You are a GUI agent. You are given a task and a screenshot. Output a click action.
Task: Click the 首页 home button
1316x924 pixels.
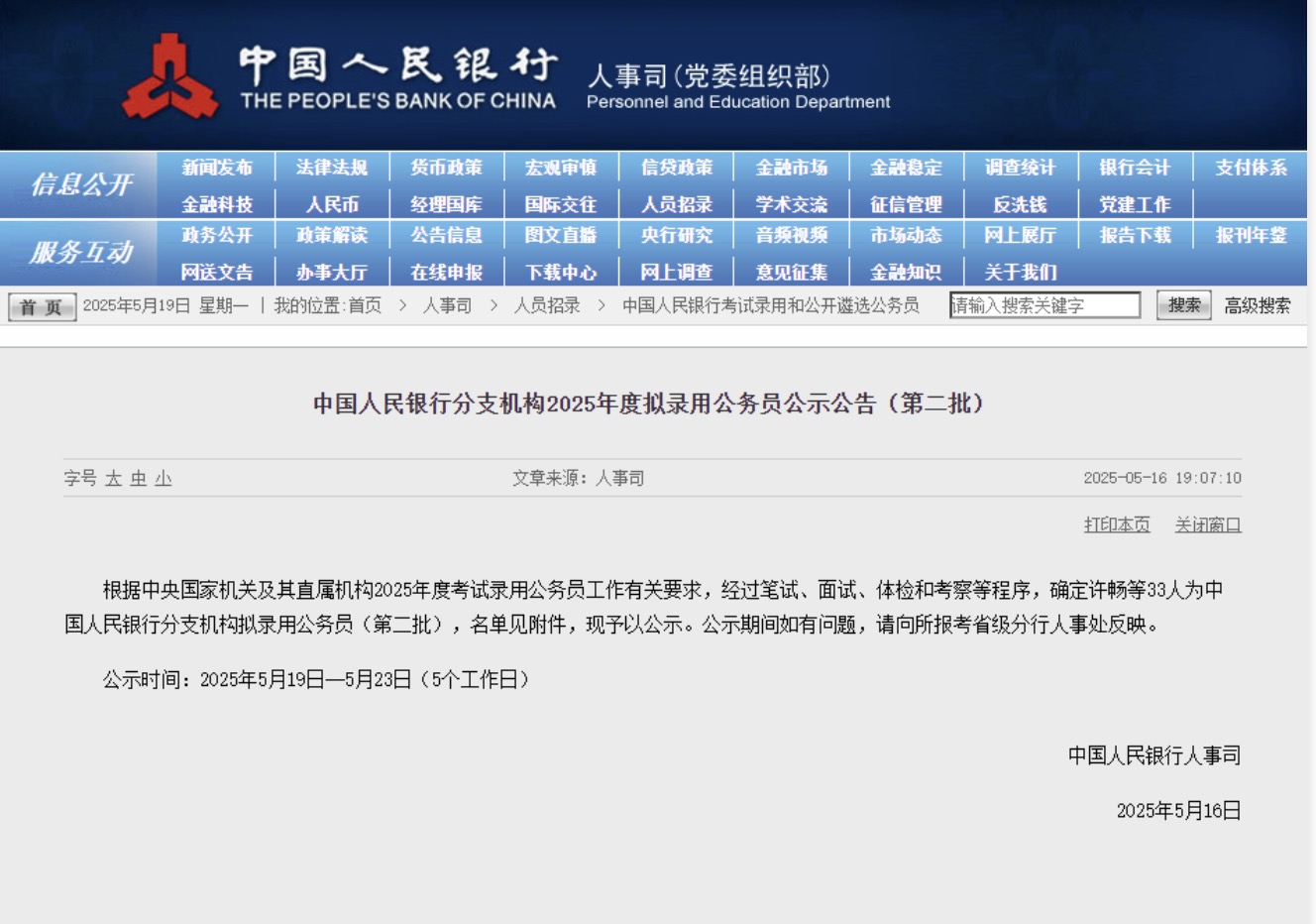pos(42,306)
